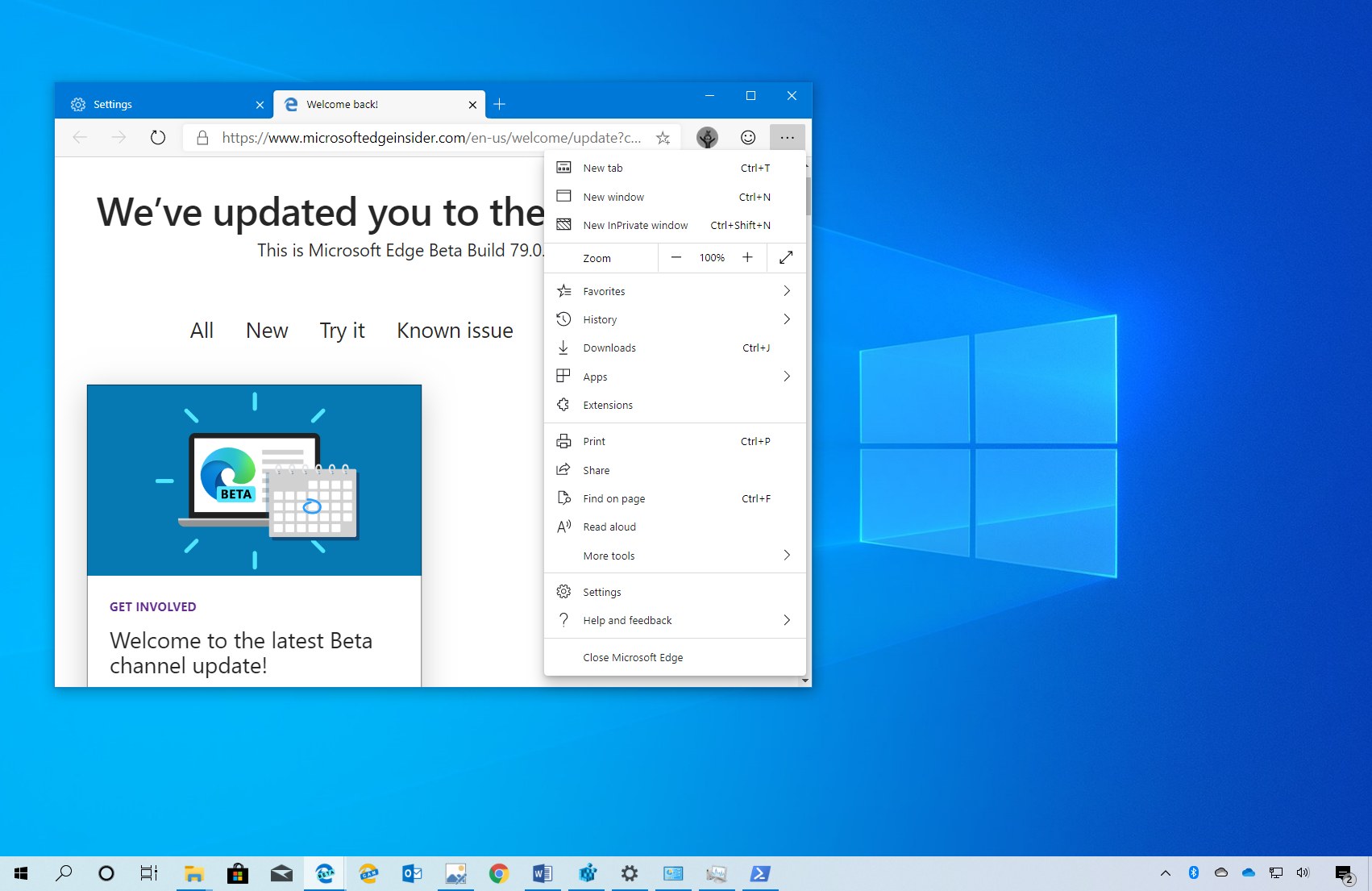1372x891 pixels.
Task: Click Welcome to the latest Beta channel update
Action: [x=241, y=653]
